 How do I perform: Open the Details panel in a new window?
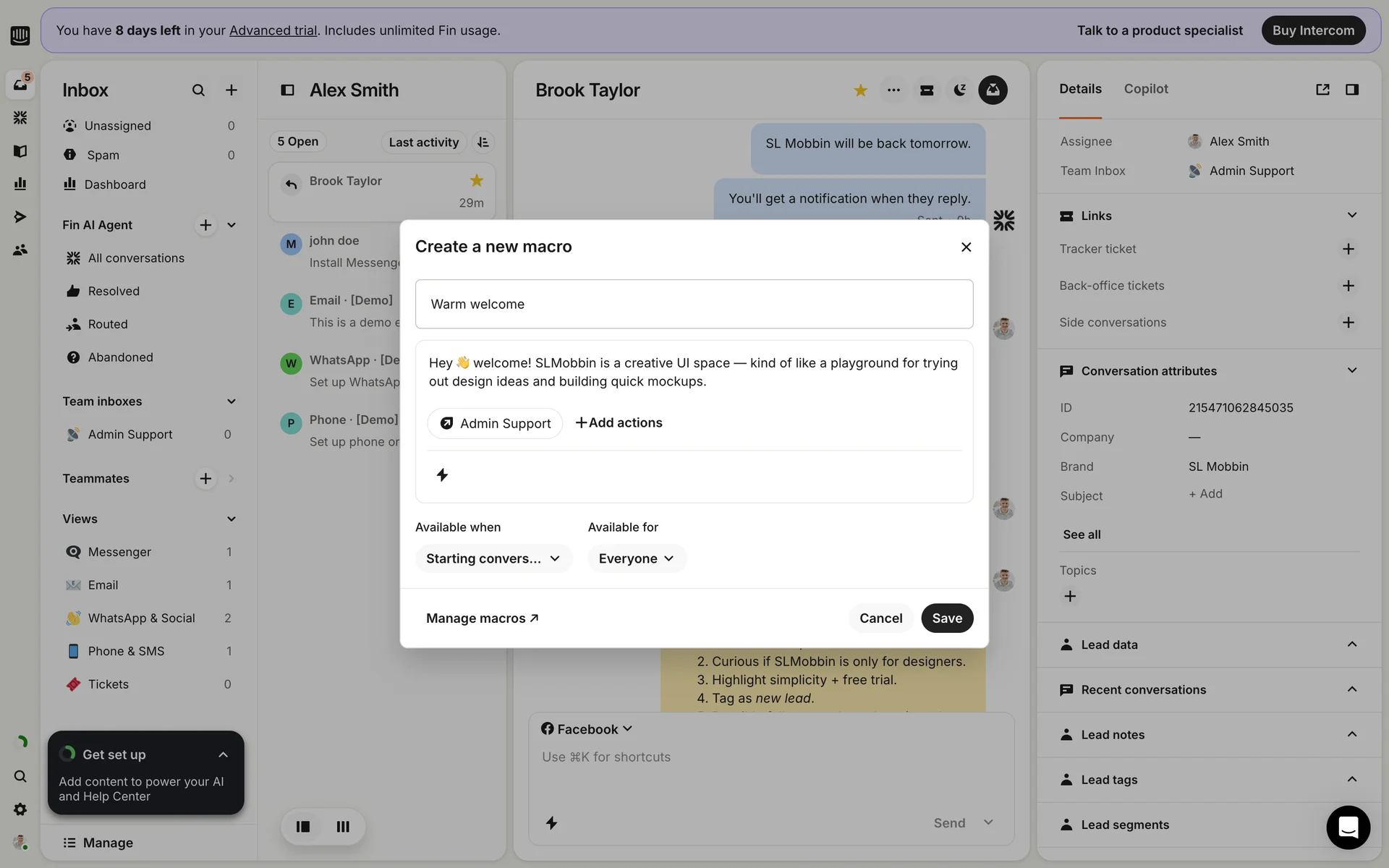click(x=1322, y=90)
